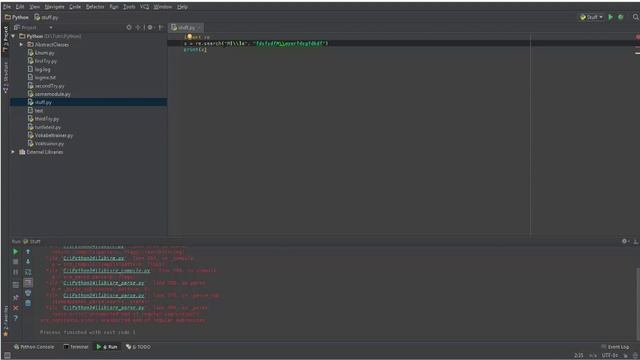The height and width of the screenshot is (360, 640).
Task: Close the stuff.py editor tab
Action: pyautogui.click(x=199, y=27)
